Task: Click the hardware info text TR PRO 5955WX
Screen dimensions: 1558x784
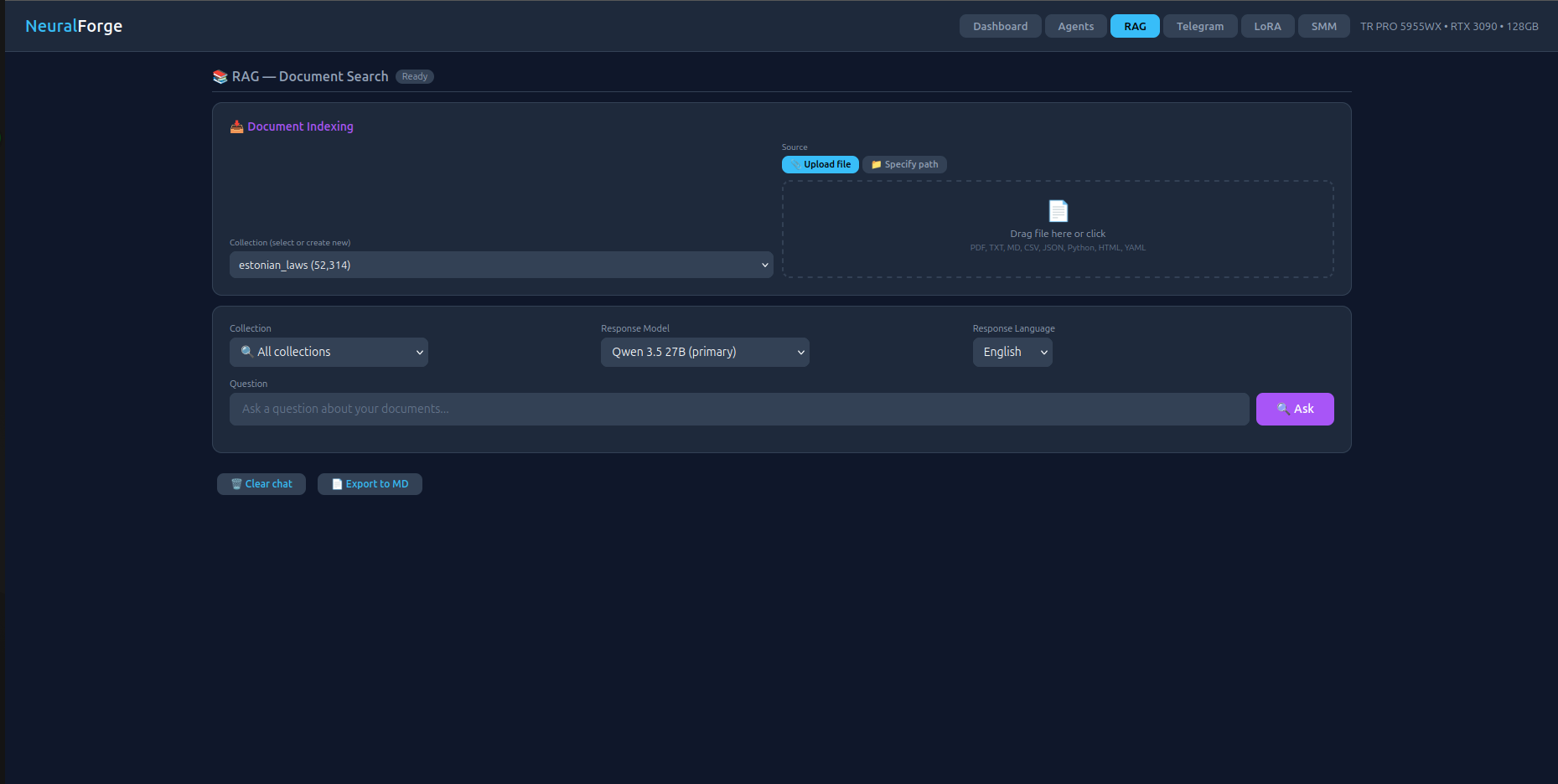Action: (x=1449, y=26)
